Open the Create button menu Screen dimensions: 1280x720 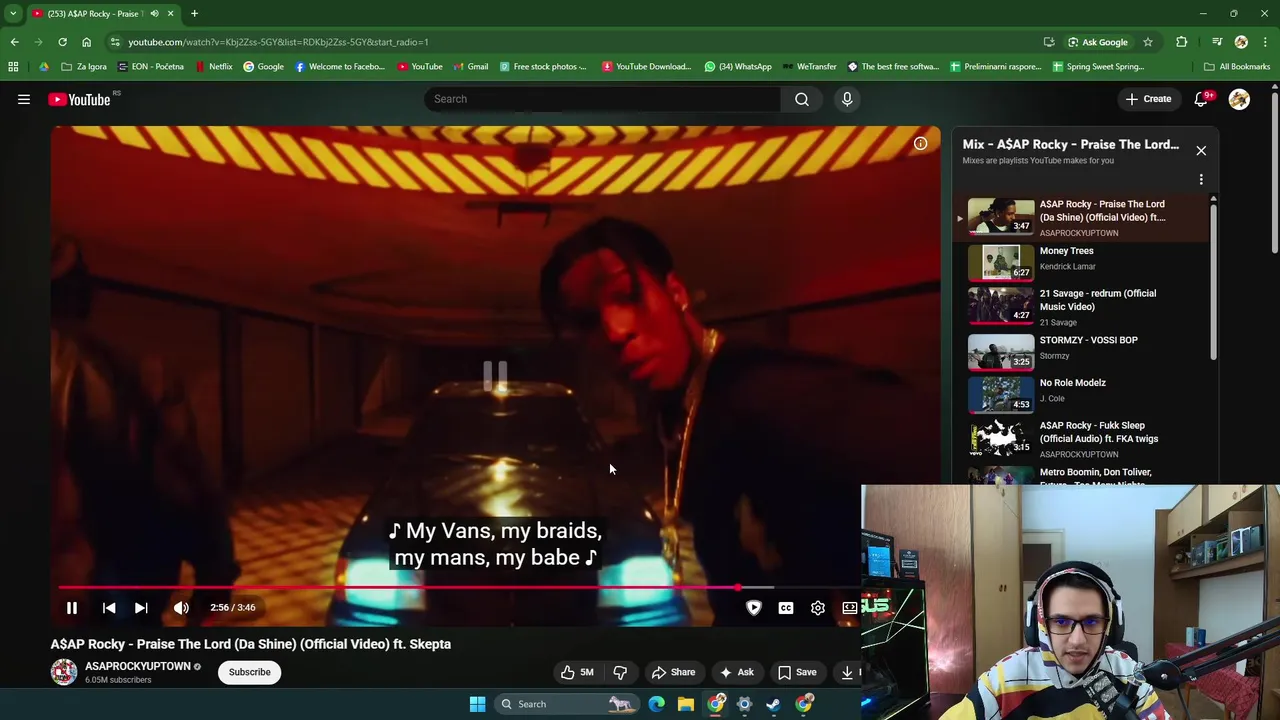(x=1148, y=99)
